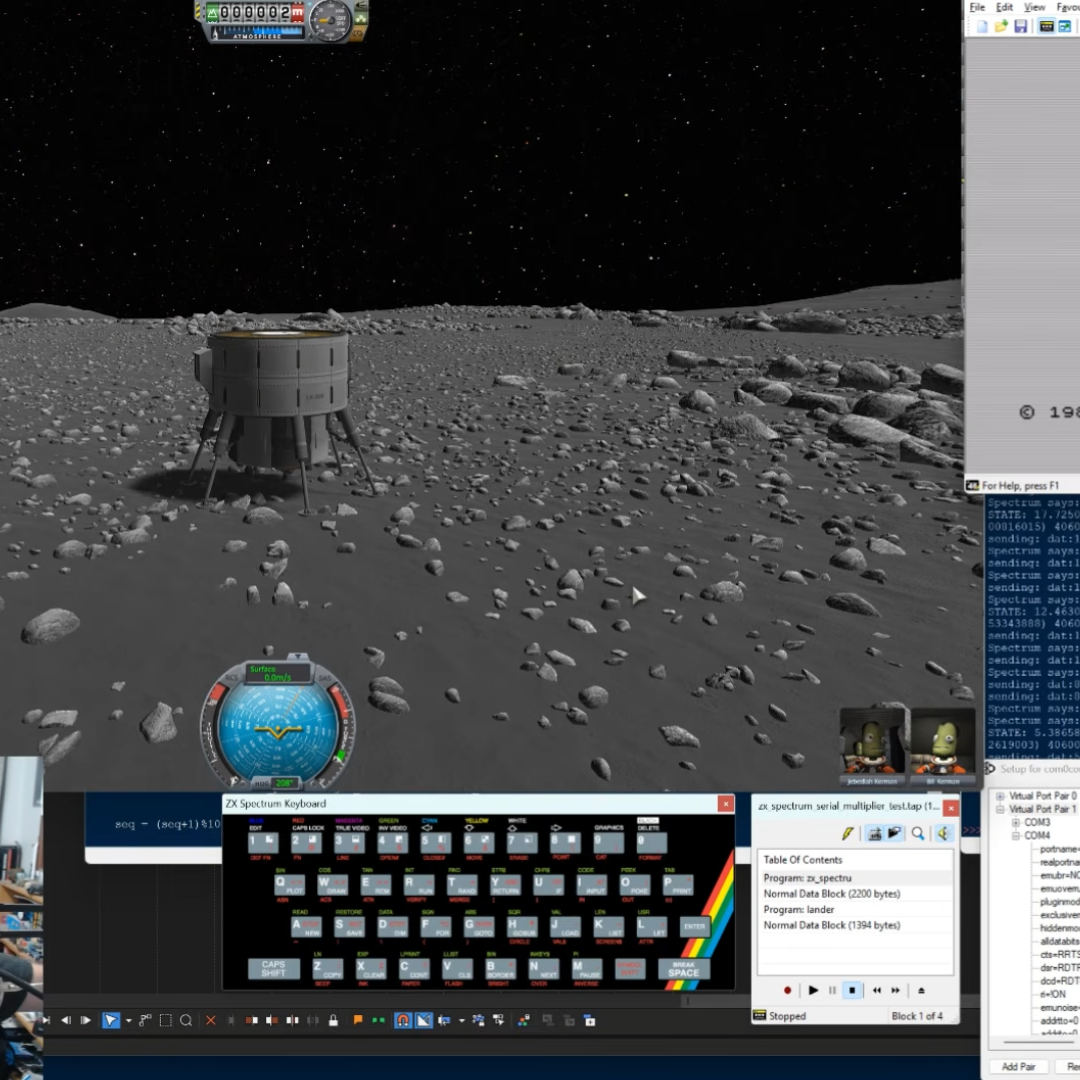Collapse the Virtual Port Pair 1 node
1080x1080 pixels.
tap(1000, 809)
